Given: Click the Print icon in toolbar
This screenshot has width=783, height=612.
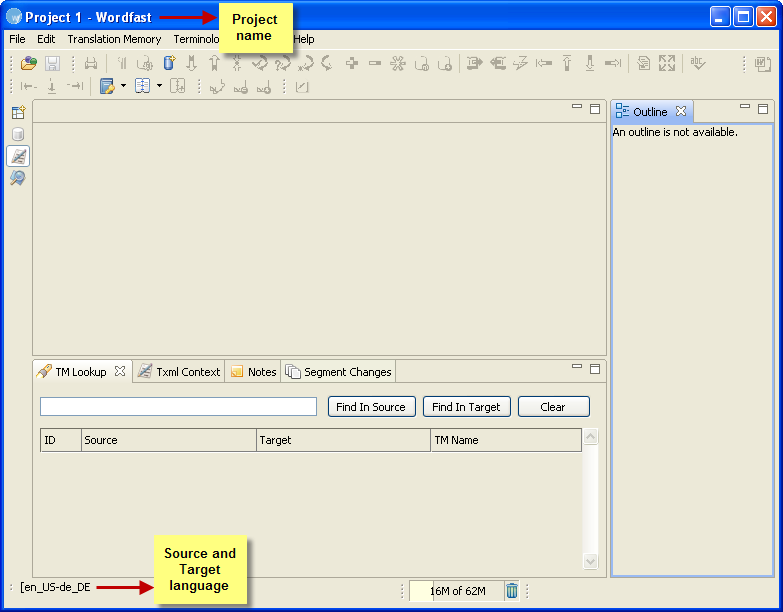Looking at the screenshot, I should (91, 63).
